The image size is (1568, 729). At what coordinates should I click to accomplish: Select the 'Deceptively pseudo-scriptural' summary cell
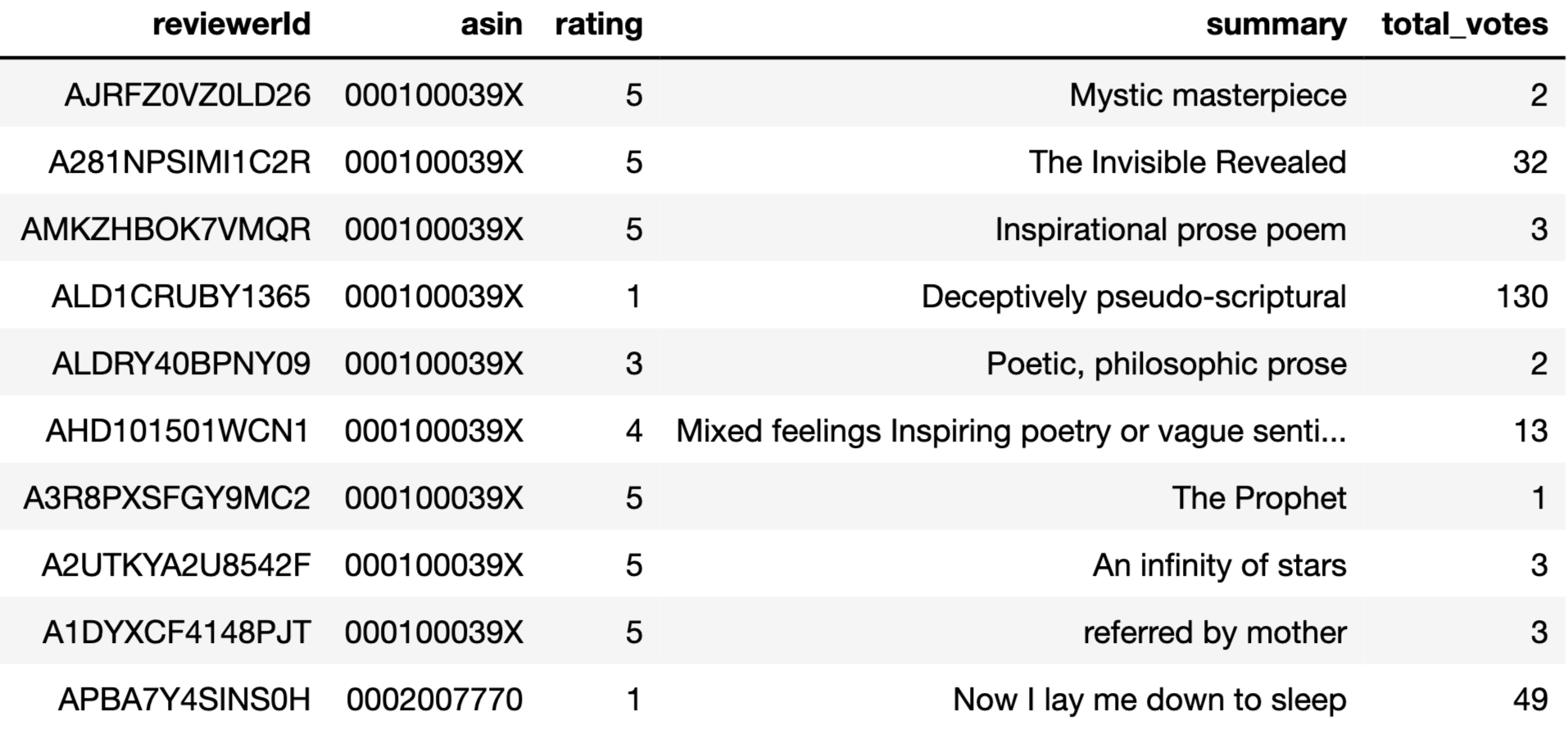pyautogui.click(x=1133, y=297)
